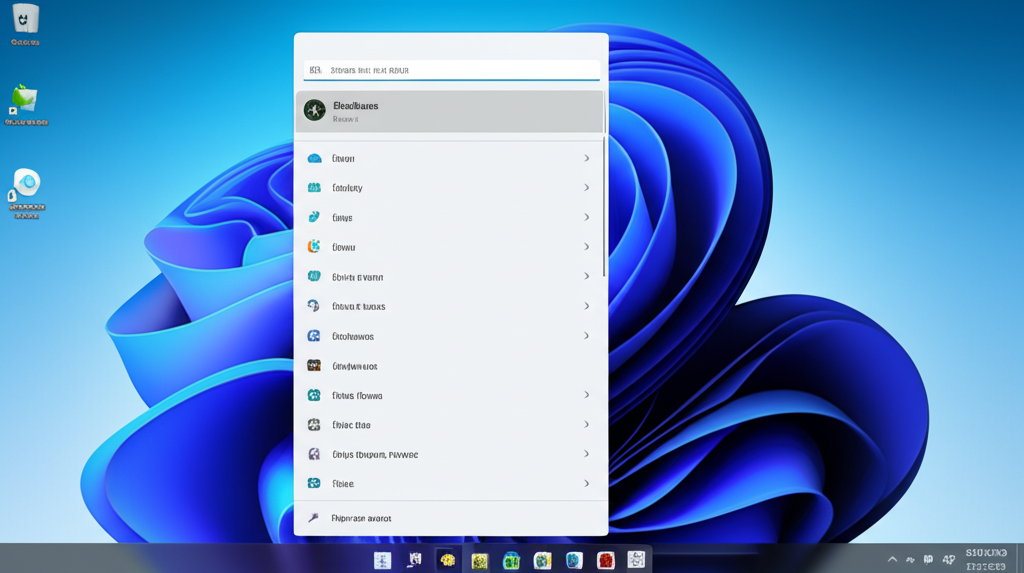Click the purple icon in the second-to-last list row

click(x=314, y=454)
